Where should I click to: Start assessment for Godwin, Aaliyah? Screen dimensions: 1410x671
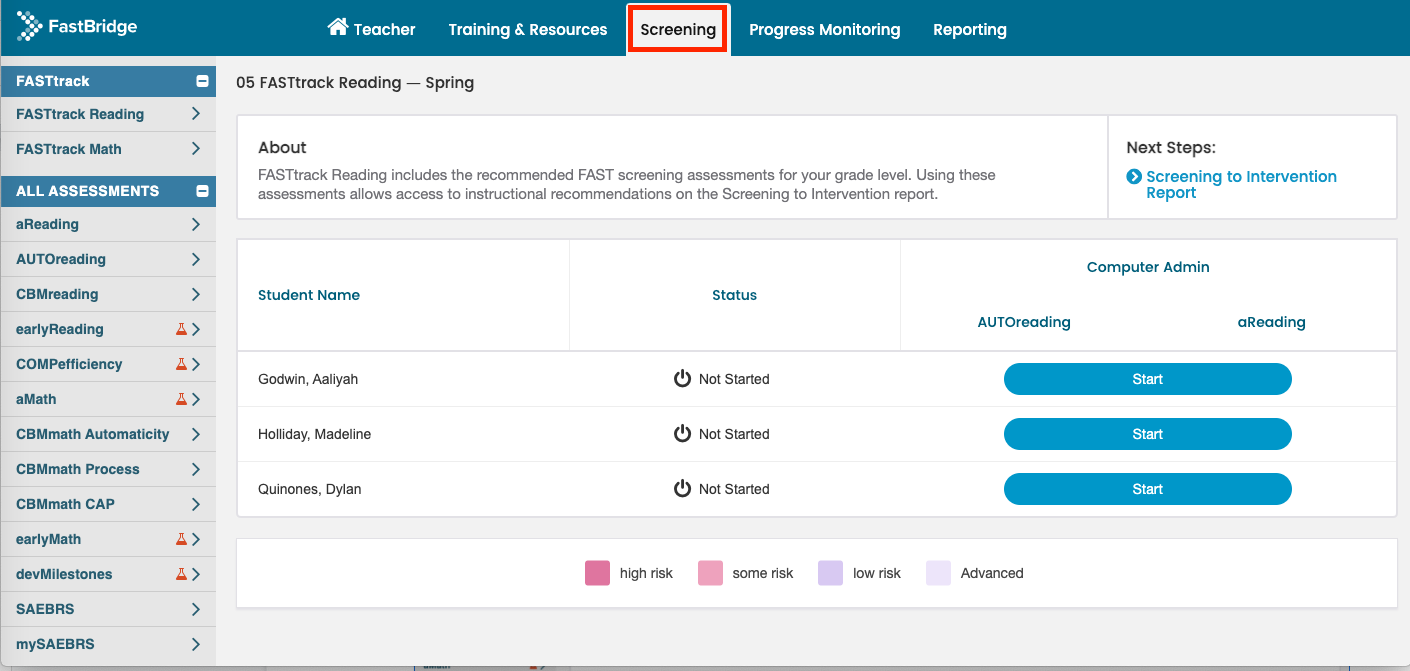click(x=1148, y=379)
